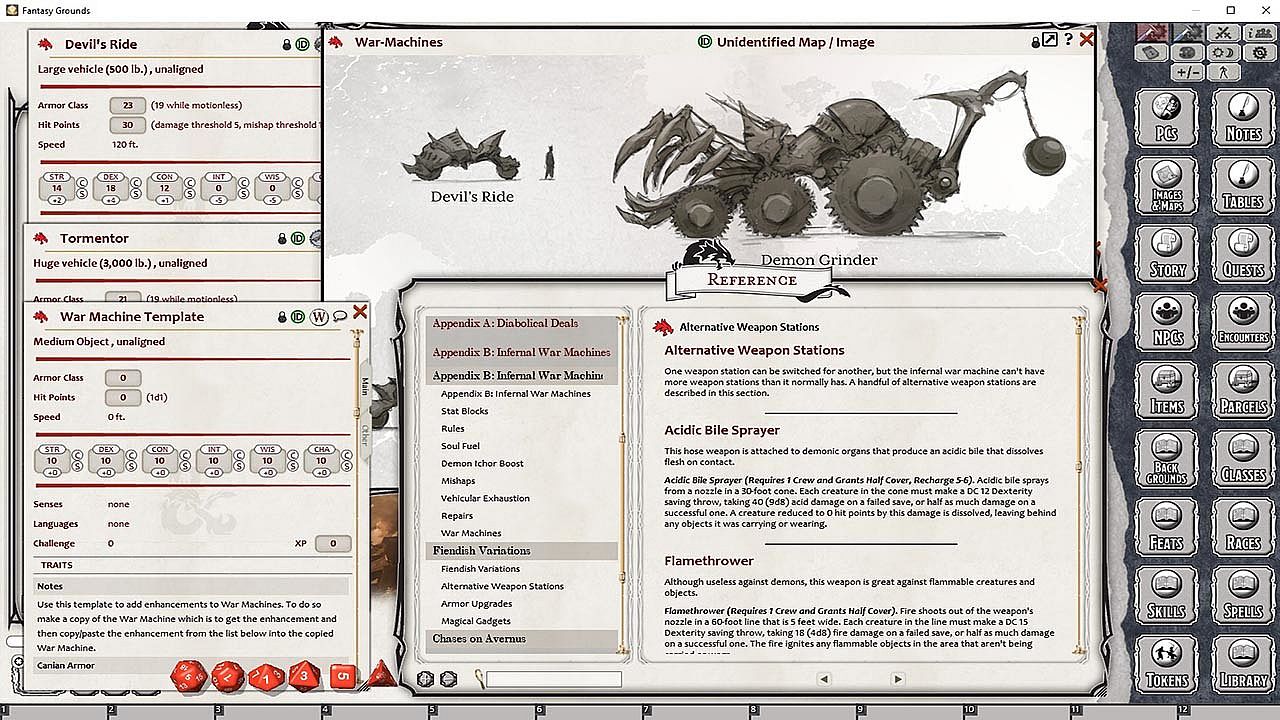Open the Tokens sidebar panel
1280x720 pixels.
click(1166, 662)
